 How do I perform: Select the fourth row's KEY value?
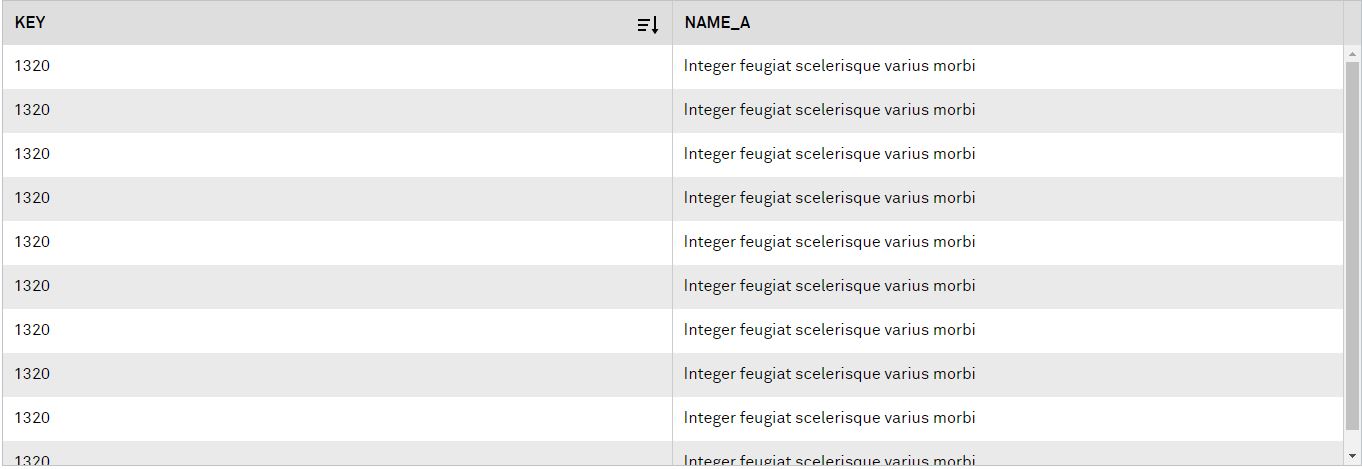[32, 198]
